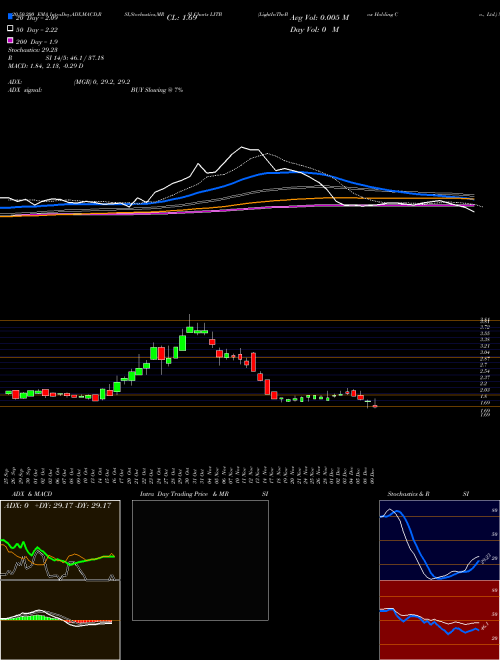The height and width of the screenshot is (660, 500).
Task: Click the 'ADX signal:' label
Action: (x=24, y=90)
